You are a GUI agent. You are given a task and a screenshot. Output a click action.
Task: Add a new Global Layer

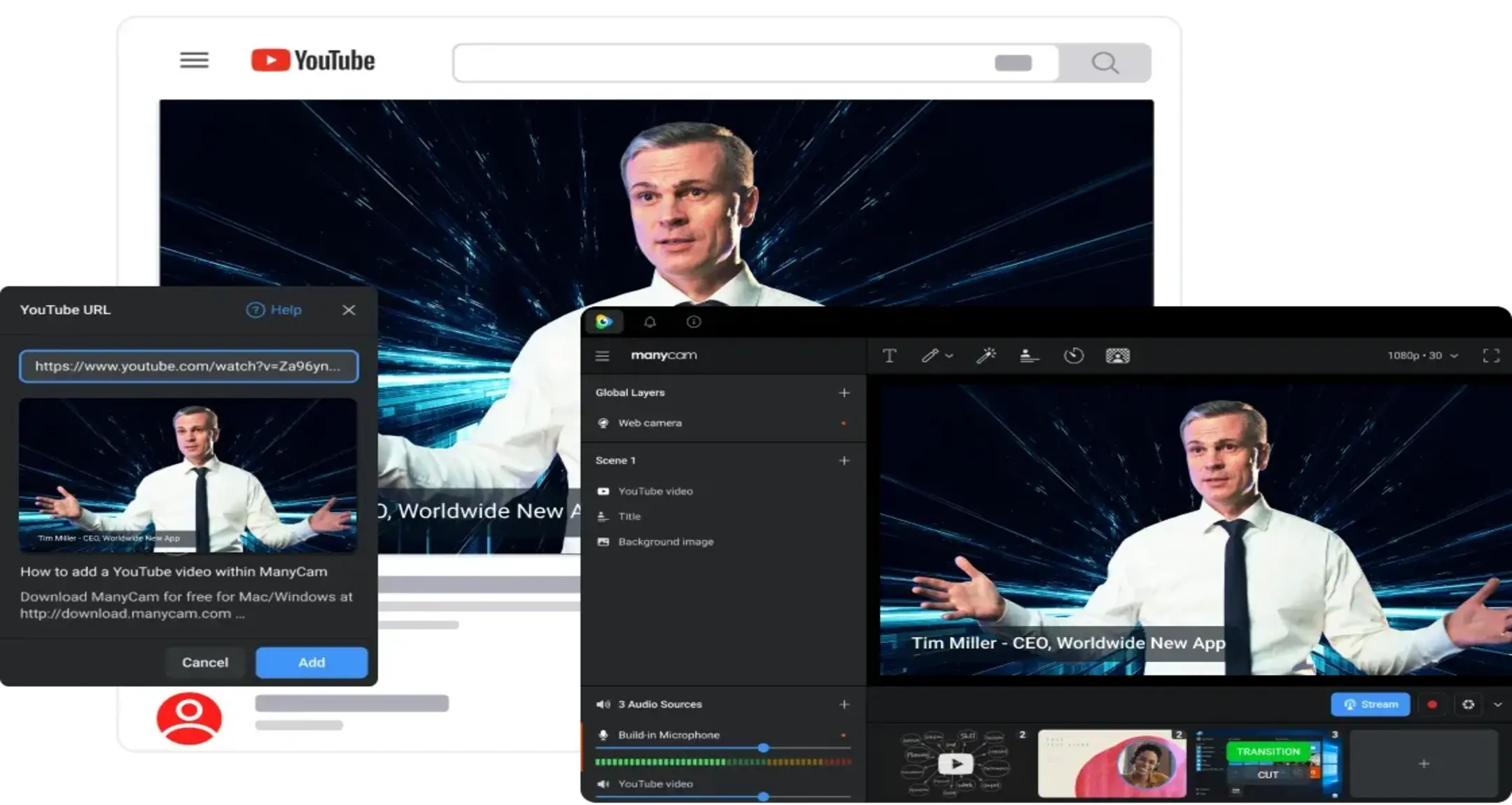tap(844, 393)
